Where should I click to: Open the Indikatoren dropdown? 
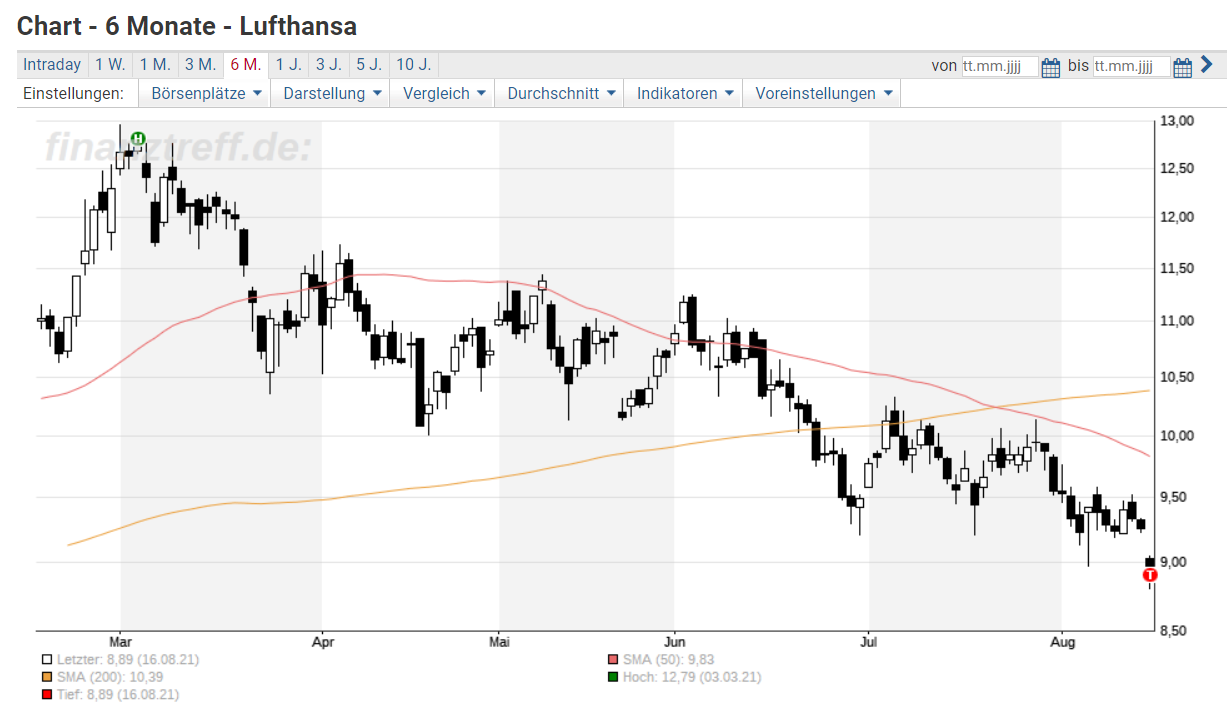pos(685,93)
